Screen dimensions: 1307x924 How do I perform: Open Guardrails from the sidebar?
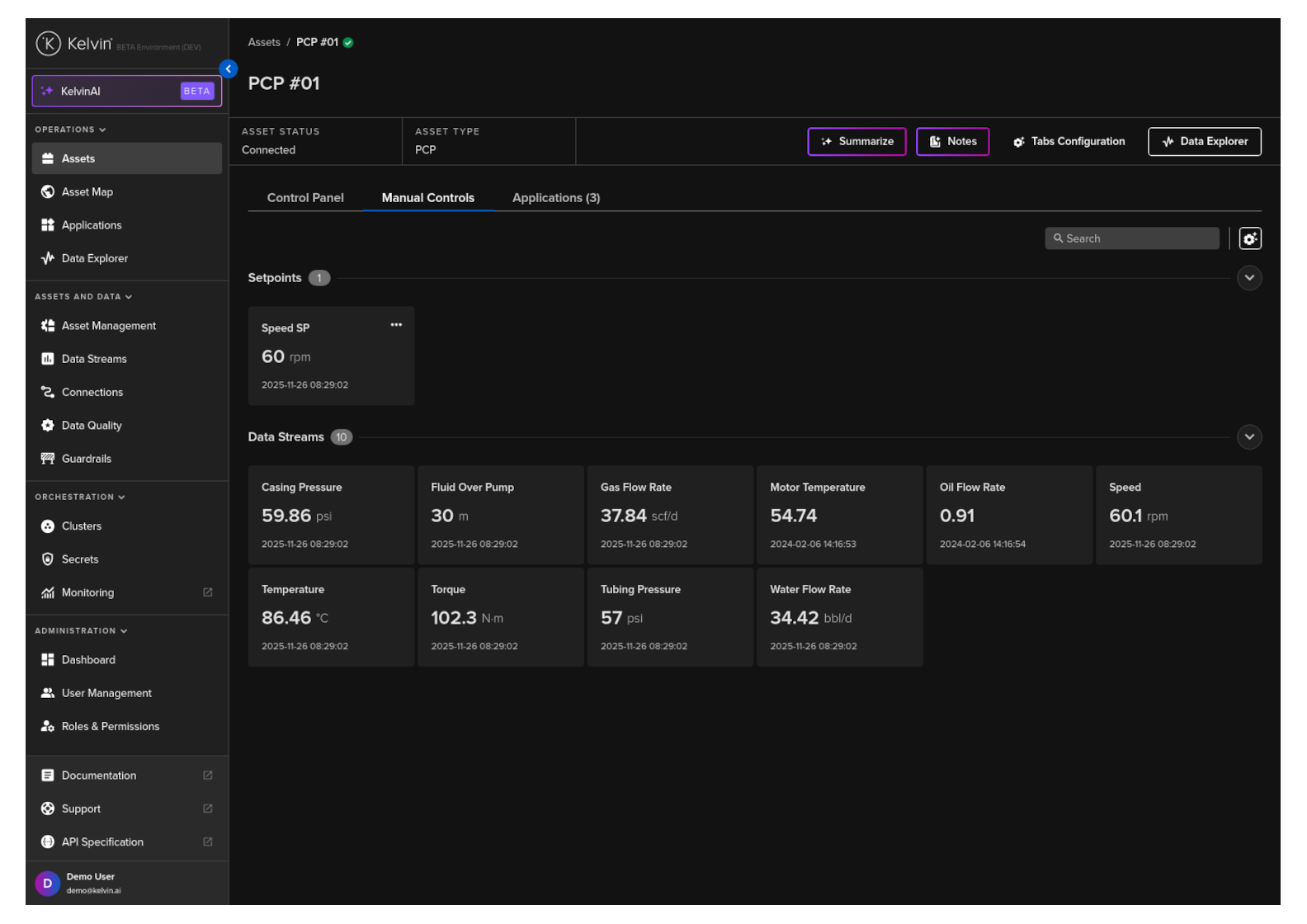(x=87, y=459)
